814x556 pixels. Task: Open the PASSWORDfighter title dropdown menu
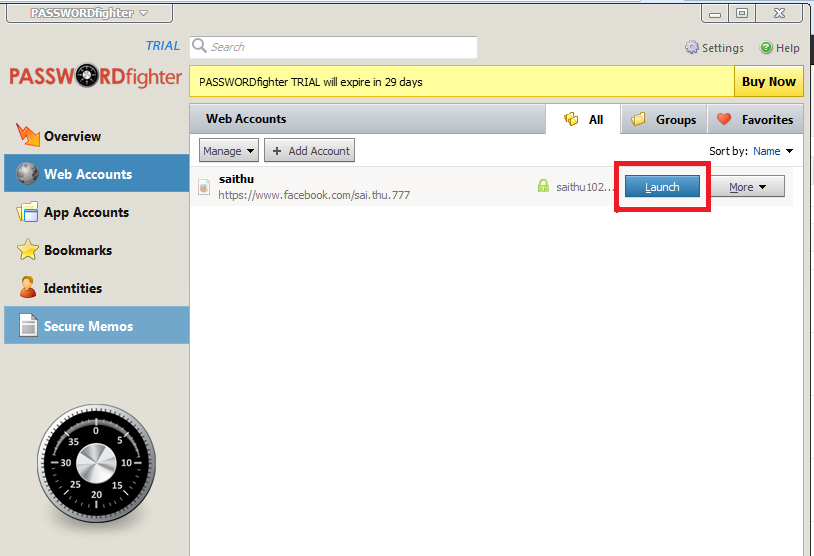[x=89, y=13]
